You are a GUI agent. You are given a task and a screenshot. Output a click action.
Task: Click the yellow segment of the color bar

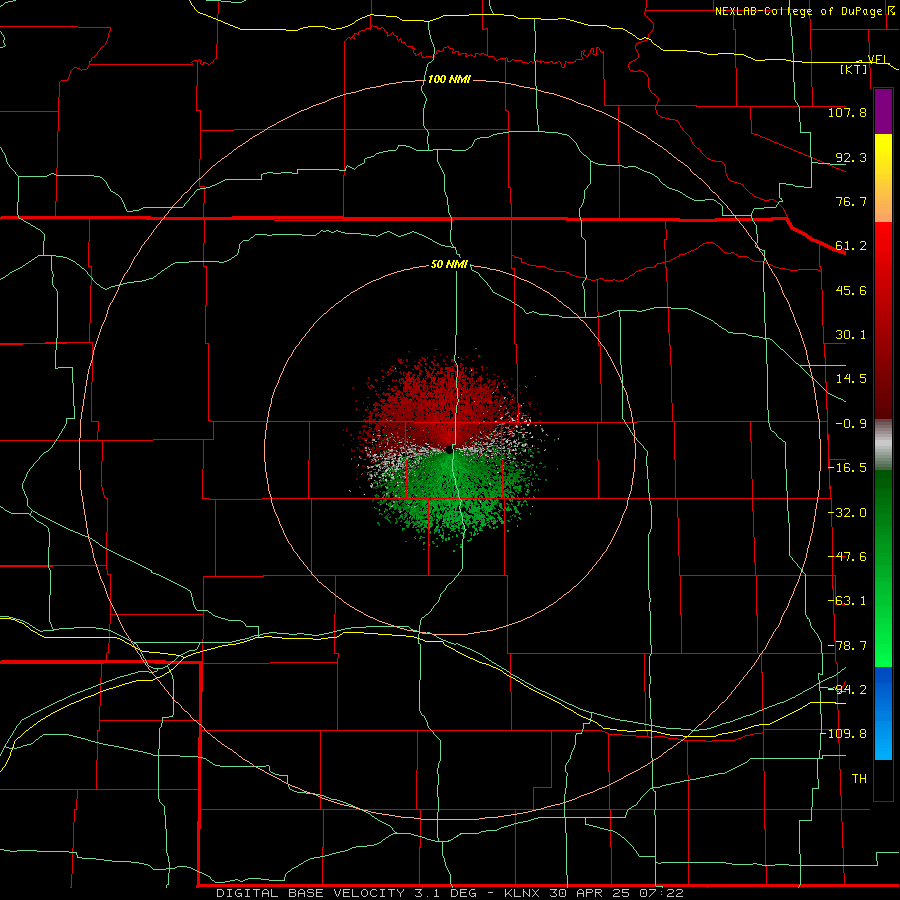tap(883, 178)
